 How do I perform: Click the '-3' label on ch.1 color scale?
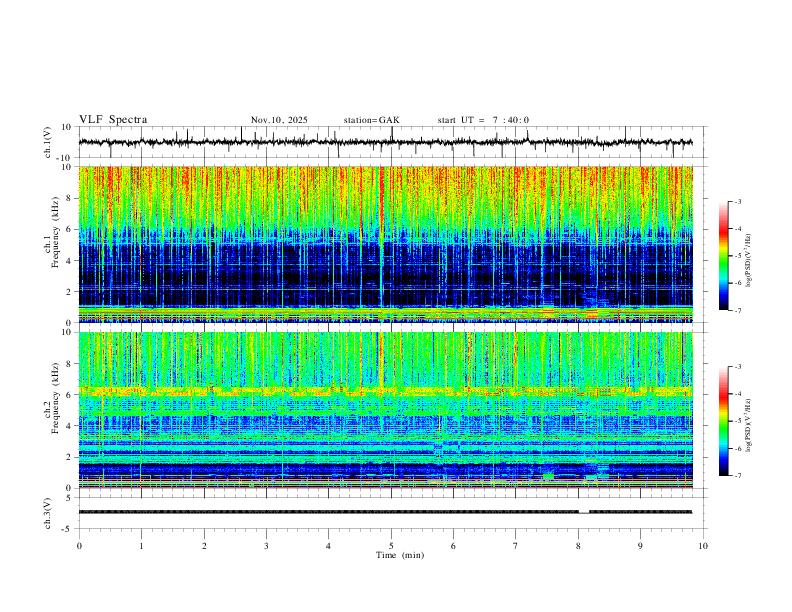click(737, 201)
